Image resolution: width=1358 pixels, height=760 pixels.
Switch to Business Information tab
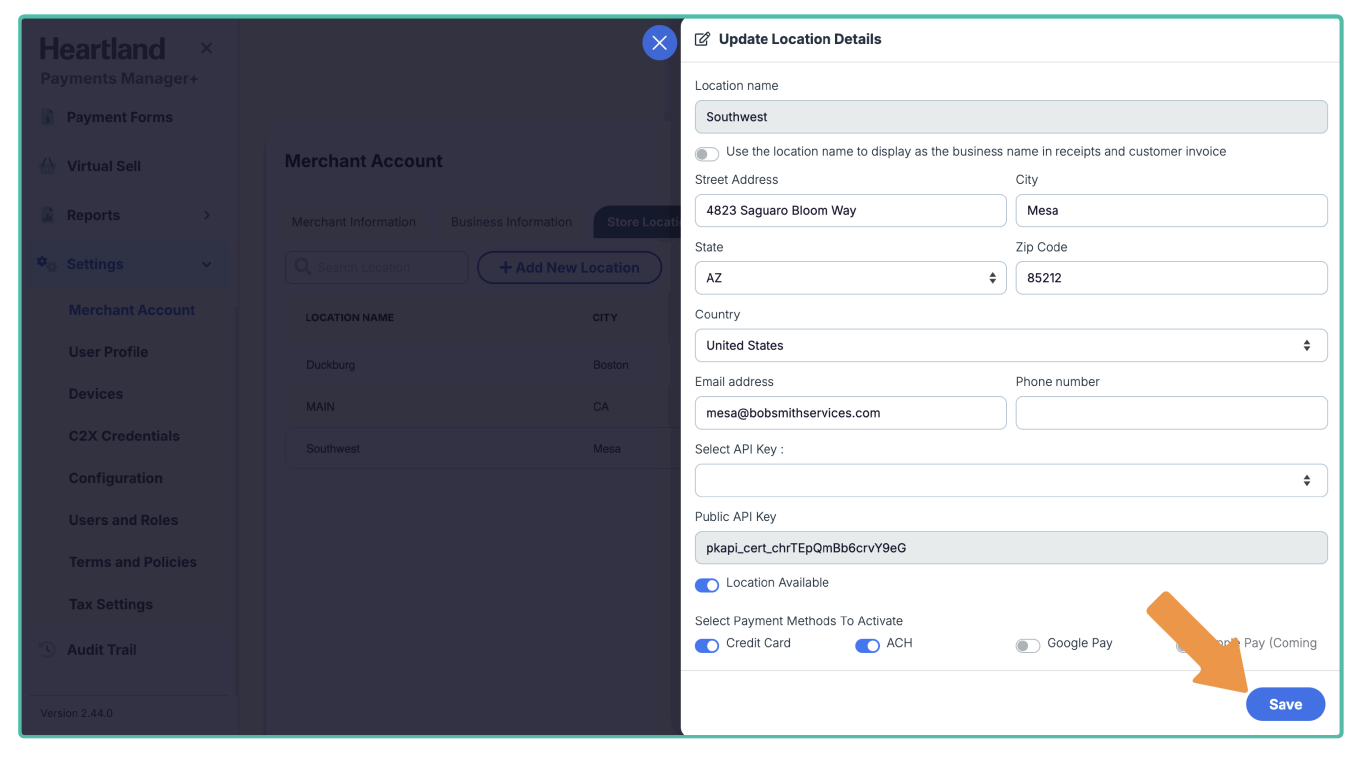[x=511, y=222]
